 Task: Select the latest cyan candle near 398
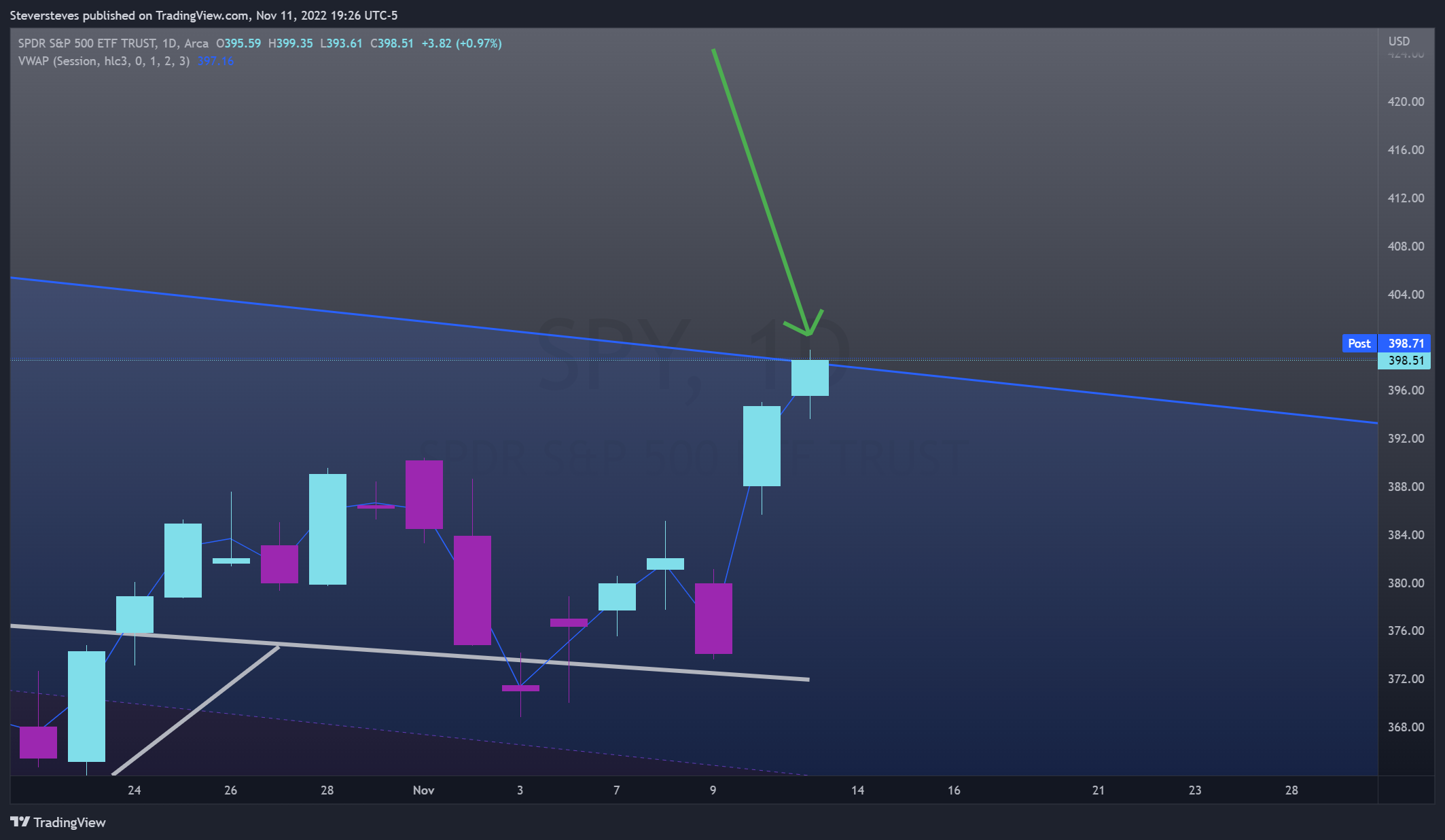click(810, 378)
